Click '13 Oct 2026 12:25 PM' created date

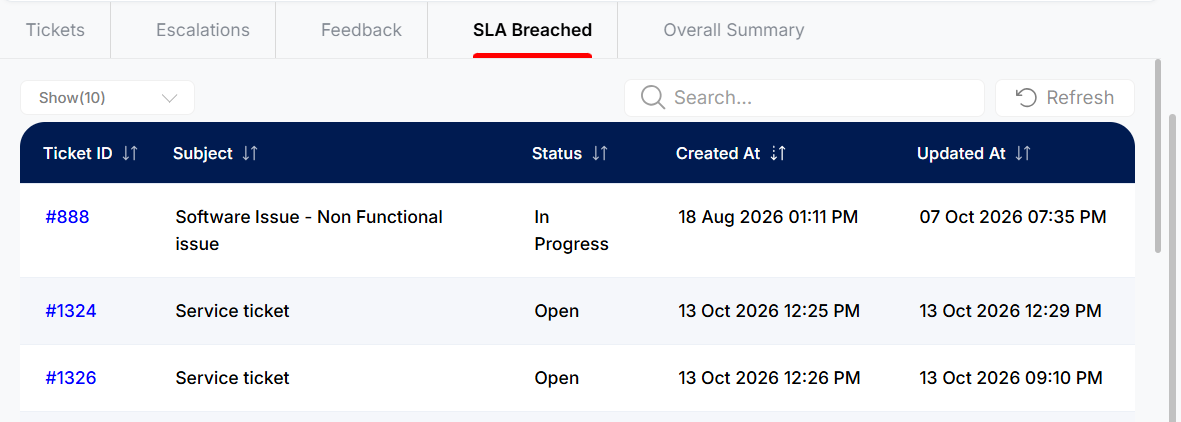point(769,310)
